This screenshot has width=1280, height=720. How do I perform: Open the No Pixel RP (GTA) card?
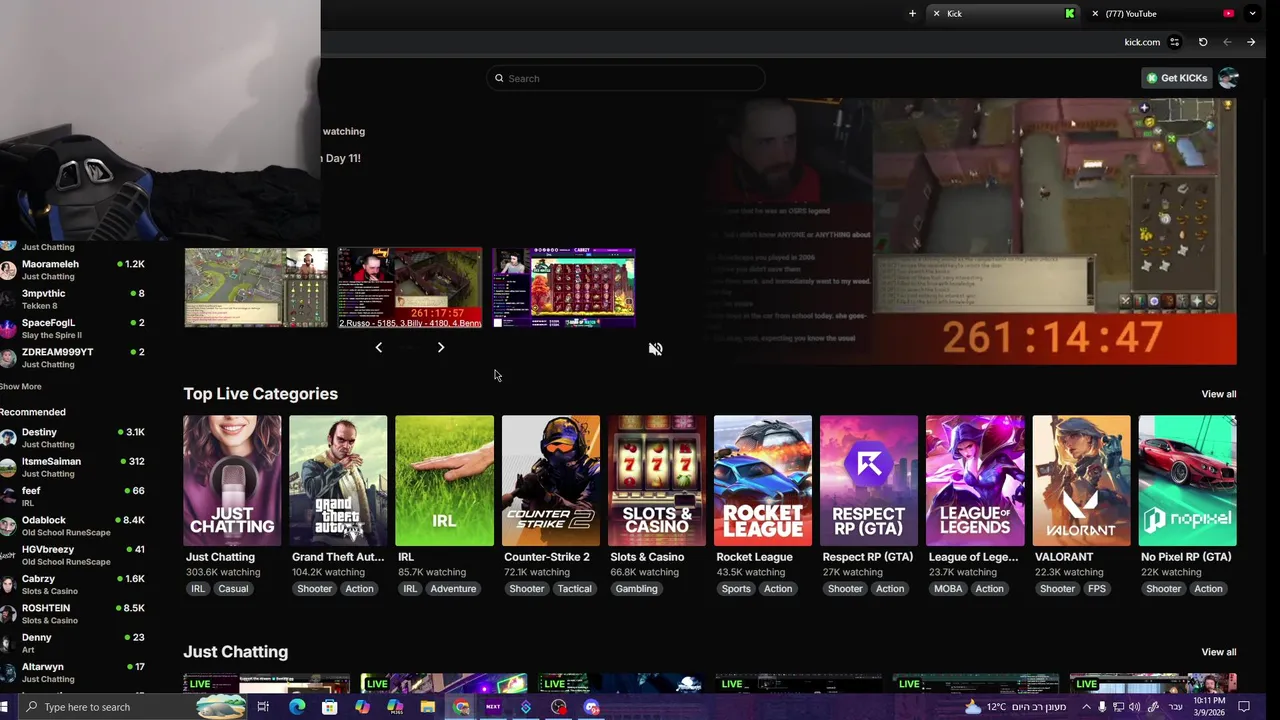(1188, 481)
